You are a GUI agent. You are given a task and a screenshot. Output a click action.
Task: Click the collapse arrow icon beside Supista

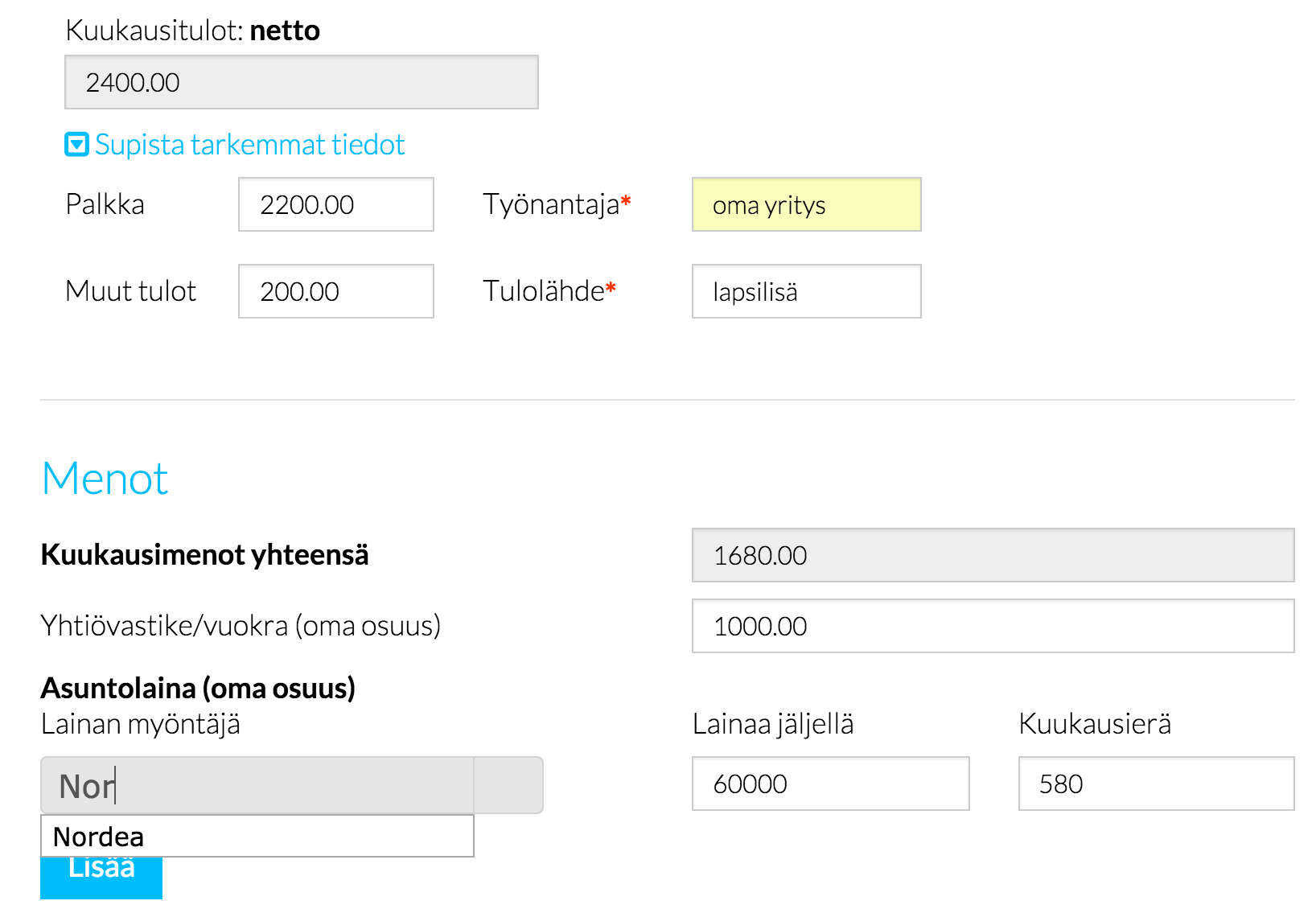(x=76, y=145)
